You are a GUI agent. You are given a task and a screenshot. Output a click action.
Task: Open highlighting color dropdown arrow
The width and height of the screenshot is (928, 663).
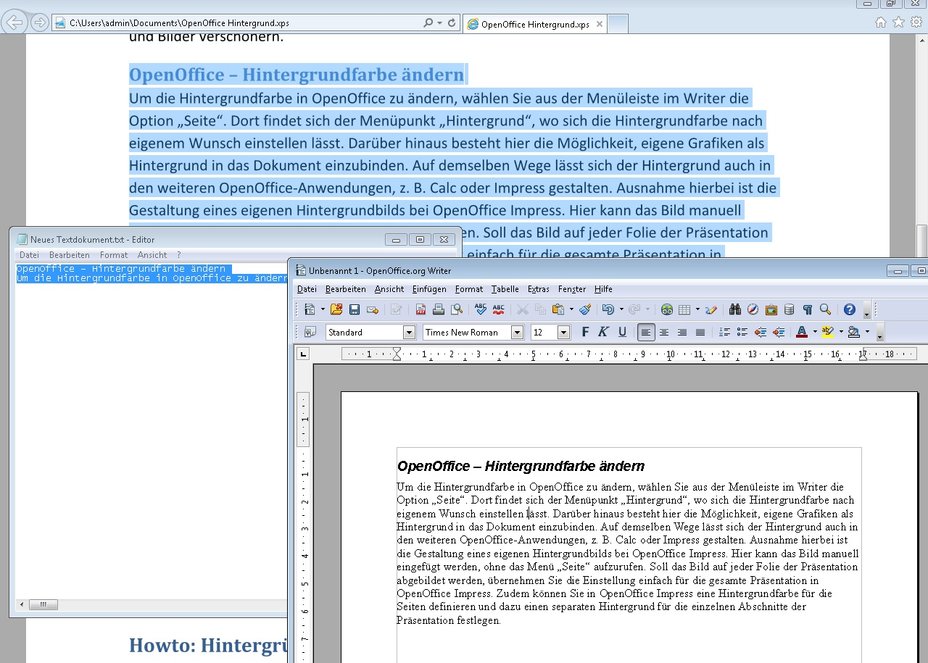[841, 332]
